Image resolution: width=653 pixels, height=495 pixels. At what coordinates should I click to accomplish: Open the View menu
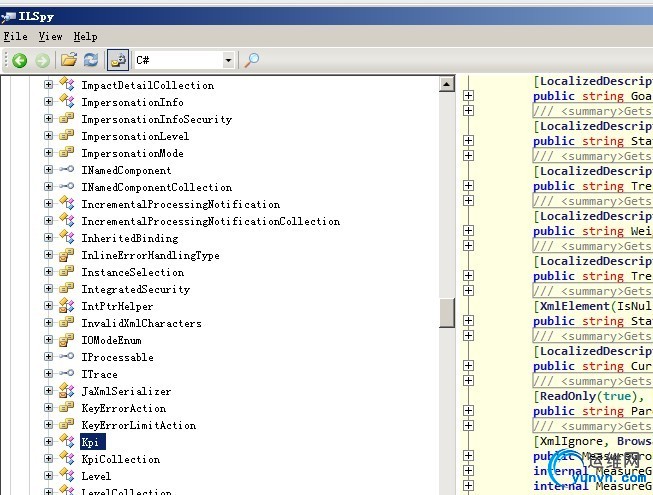coord(50,37)
